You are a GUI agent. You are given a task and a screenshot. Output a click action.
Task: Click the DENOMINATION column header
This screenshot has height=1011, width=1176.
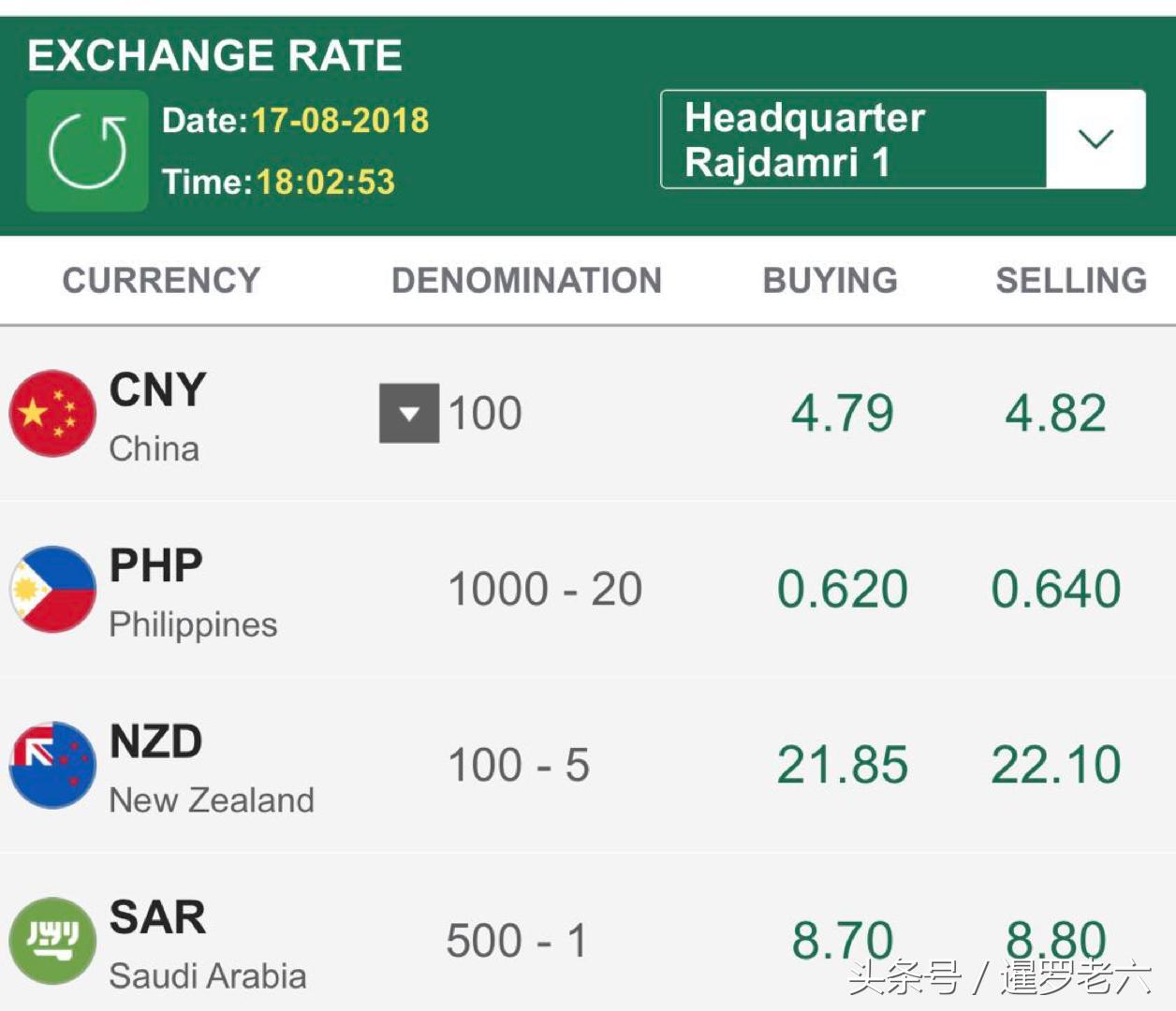click(x=526, y=280)
